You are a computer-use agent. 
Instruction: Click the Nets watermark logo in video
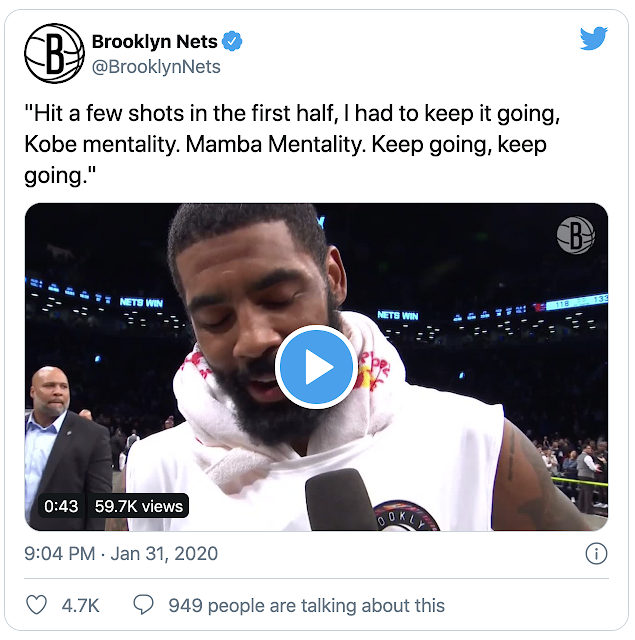575,235
